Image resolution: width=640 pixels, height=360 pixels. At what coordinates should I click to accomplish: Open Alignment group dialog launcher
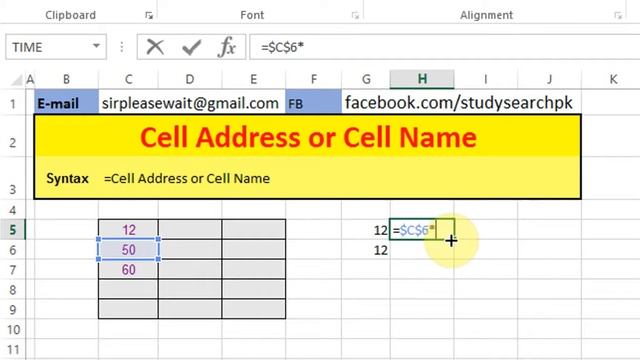click(x=618, y=16)
